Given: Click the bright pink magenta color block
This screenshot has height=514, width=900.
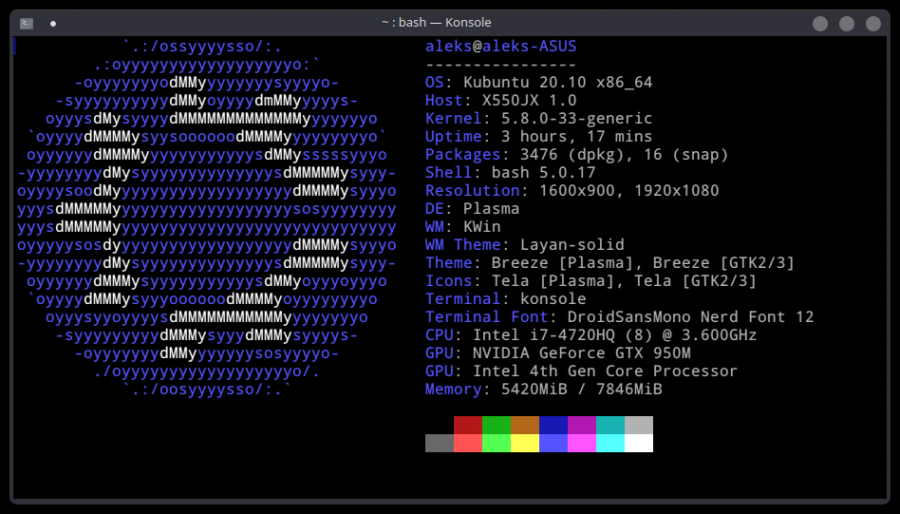Looking at the screenshot, I should click(x=582, y=443).
